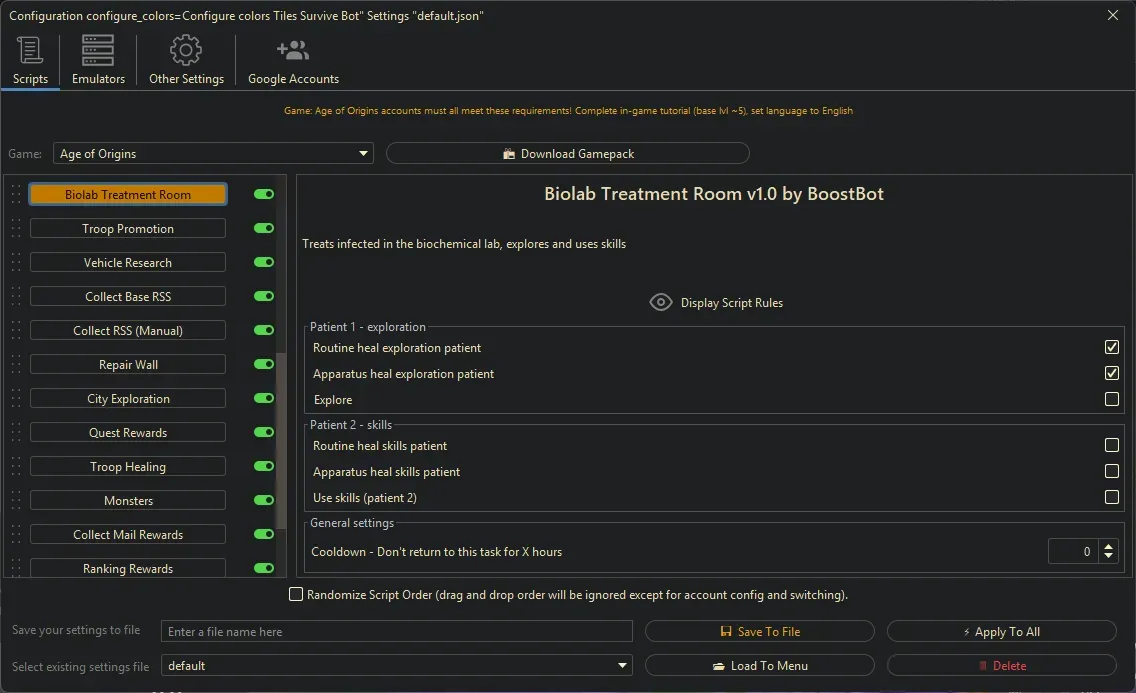Click drag handle beside Troop Promotion
Viewport: 1136px width, 693px height.
click(x=15, y=229)
